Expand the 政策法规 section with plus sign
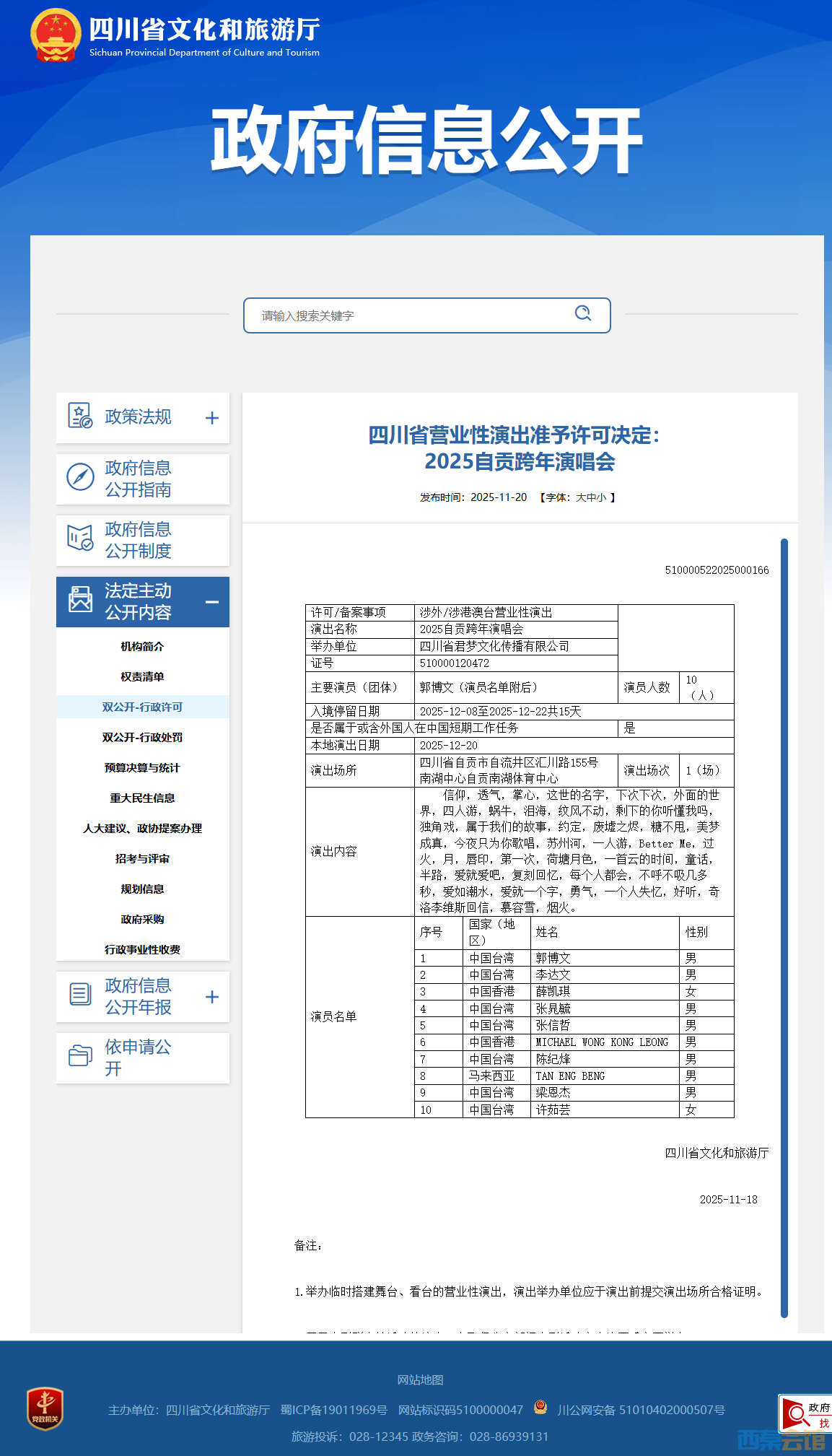This screenshot has width=832, height=1456. tap(211, 418)
